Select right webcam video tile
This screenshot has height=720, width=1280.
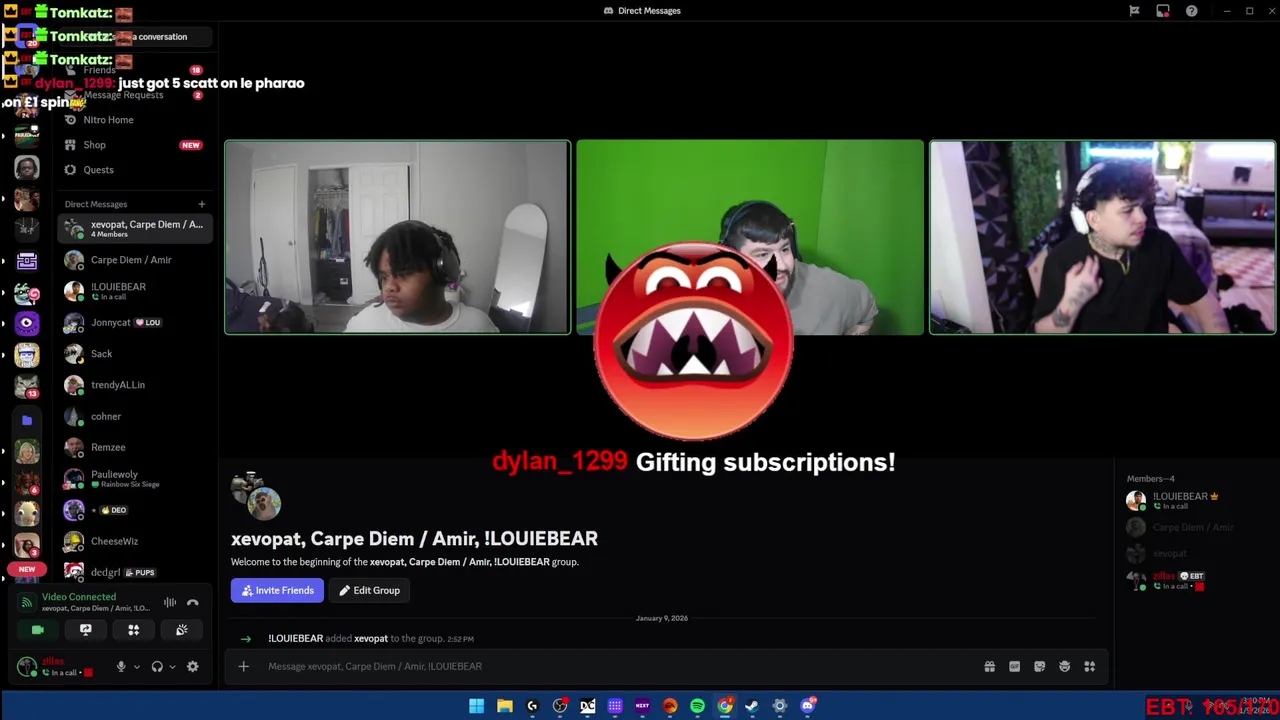coord(1102,237)
